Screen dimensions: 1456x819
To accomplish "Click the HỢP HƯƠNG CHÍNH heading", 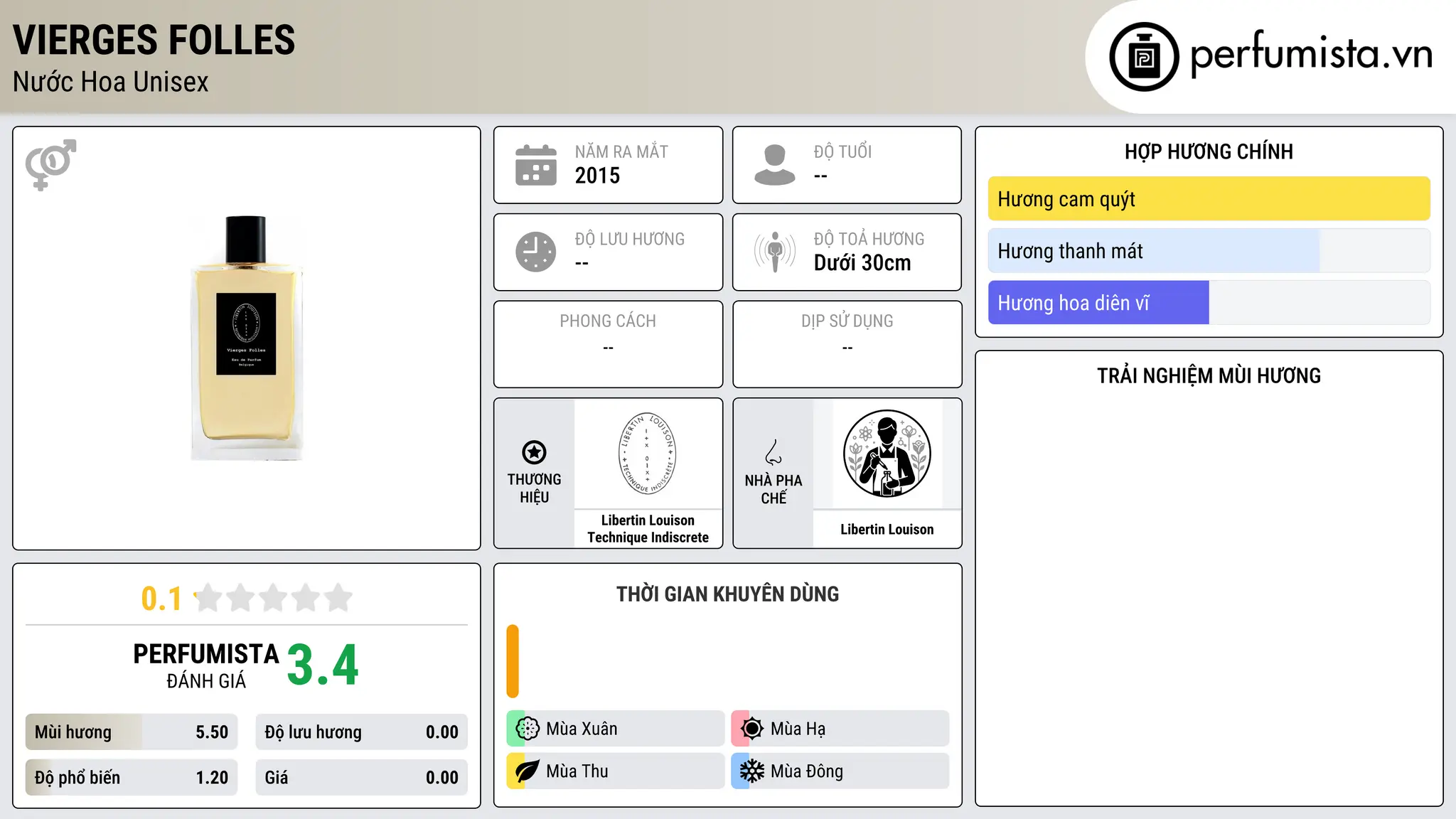I will click(1209, 151).
